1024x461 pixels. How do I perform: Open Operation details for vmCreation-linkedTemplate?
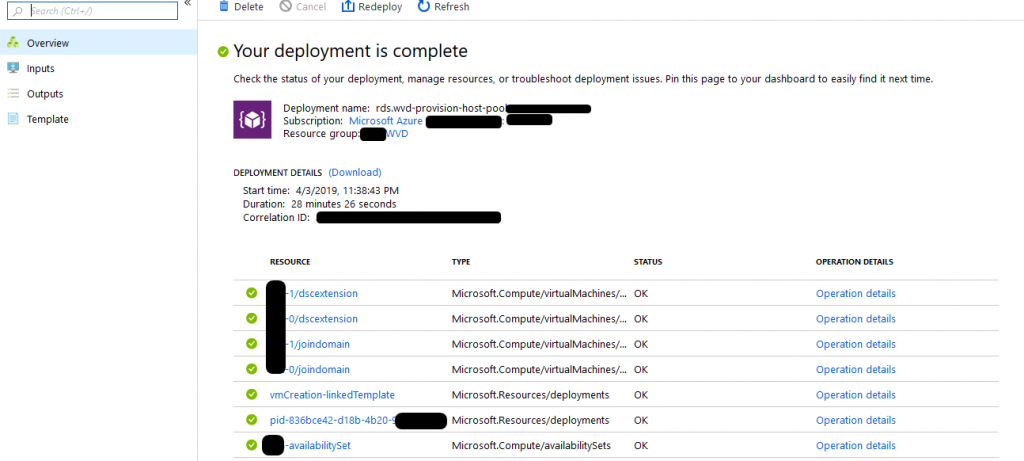pyautogui.click(x=856, y=395)
